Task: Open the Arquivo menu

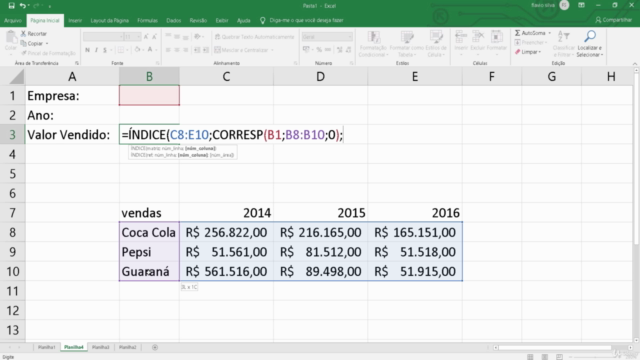Action: (x=13, y=20)
